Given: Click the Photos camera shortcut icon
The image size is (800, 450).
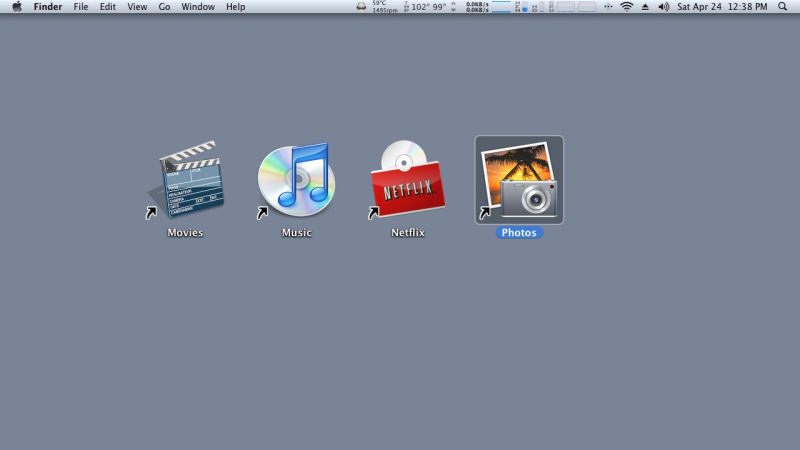Looking at the screenshot, I should pyautogui.click(x=519, y=180).
